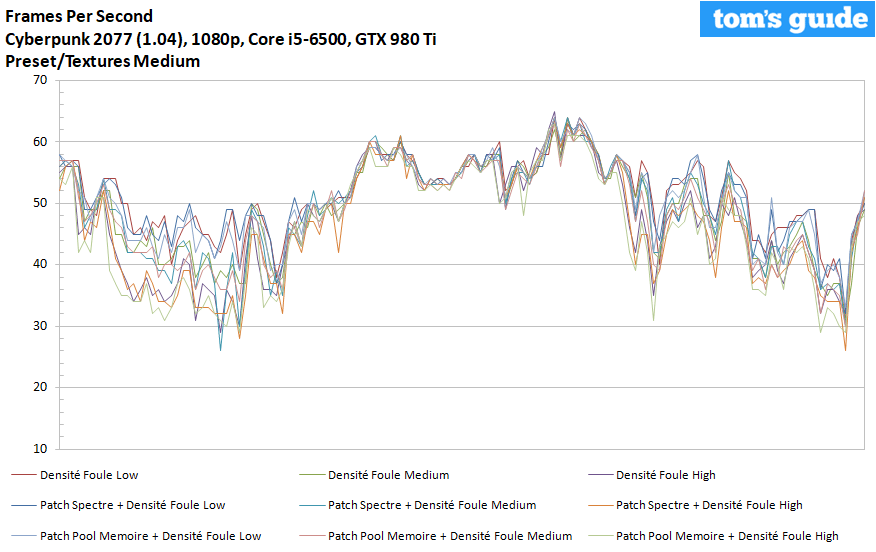Select the 'Frames Per Second' chart title
Image resolution: width=876 pixels, height=552 pixels.
79,16
